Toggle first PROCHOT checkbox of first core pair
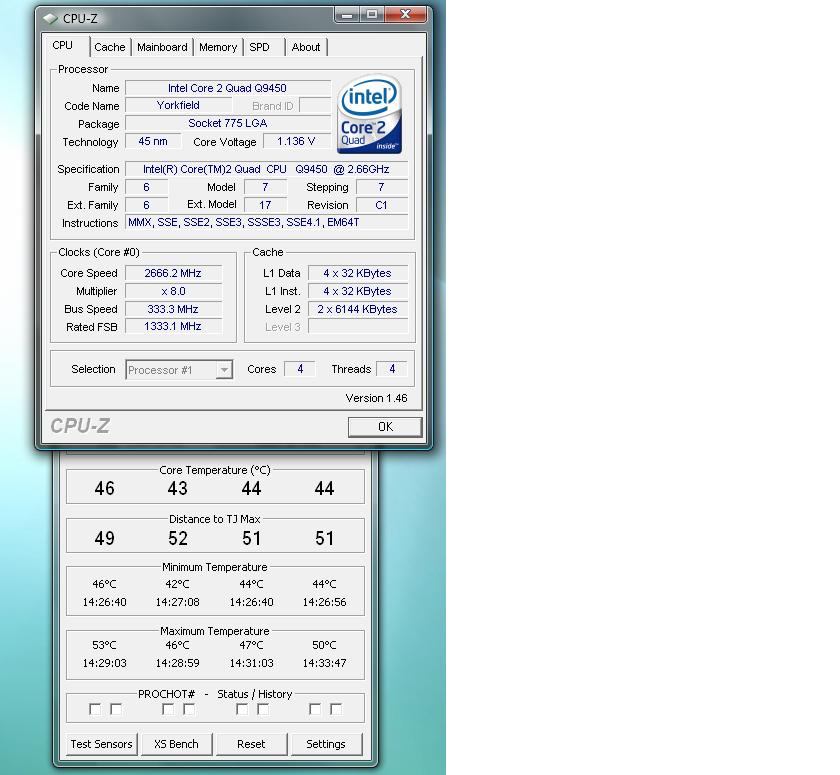This screenshot has height=775, width=840. [95, 709]
